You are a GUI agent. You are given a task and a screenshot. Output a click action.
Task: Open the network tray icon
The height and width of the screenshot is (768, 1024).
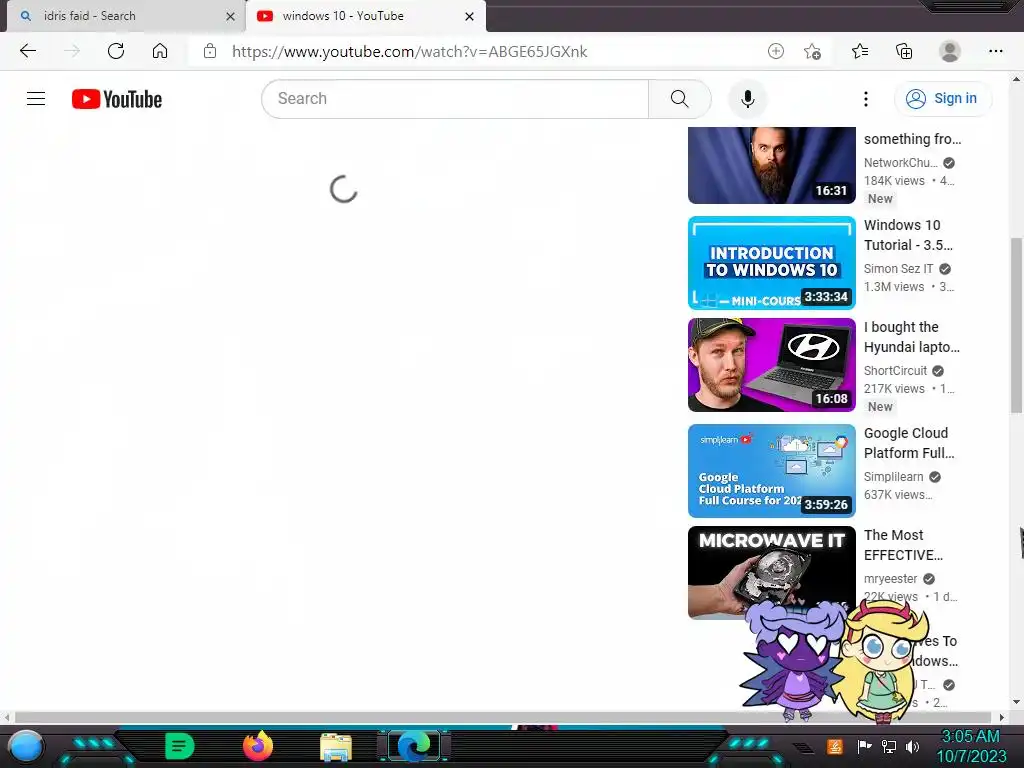tap(888, 746)
